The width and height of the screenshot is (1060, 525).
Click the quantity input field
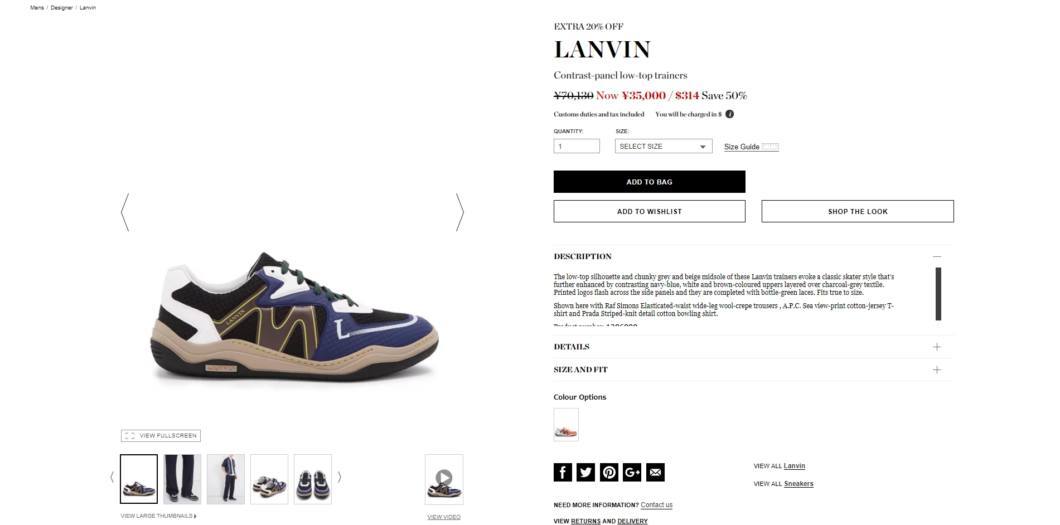[x=576, y=146]
